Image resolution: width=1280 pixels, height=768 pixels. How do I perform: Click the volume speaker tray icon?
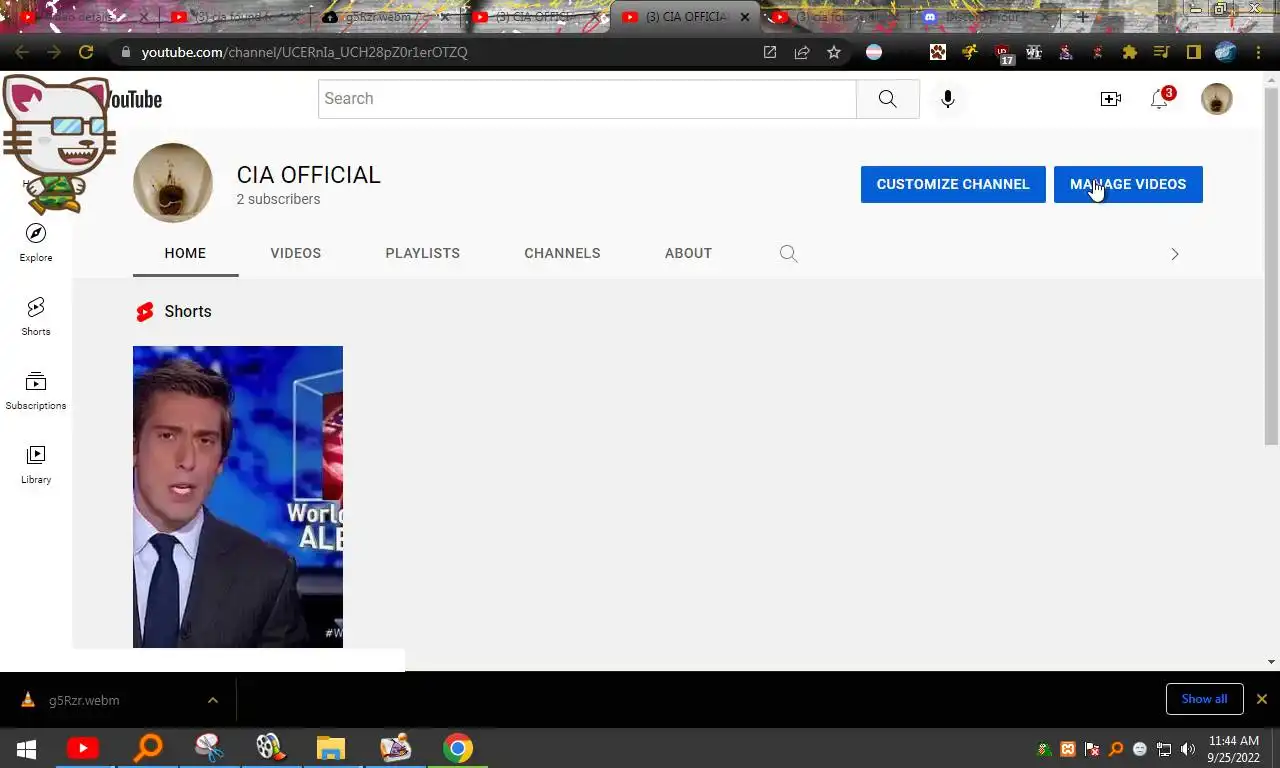pos(1188,749)
